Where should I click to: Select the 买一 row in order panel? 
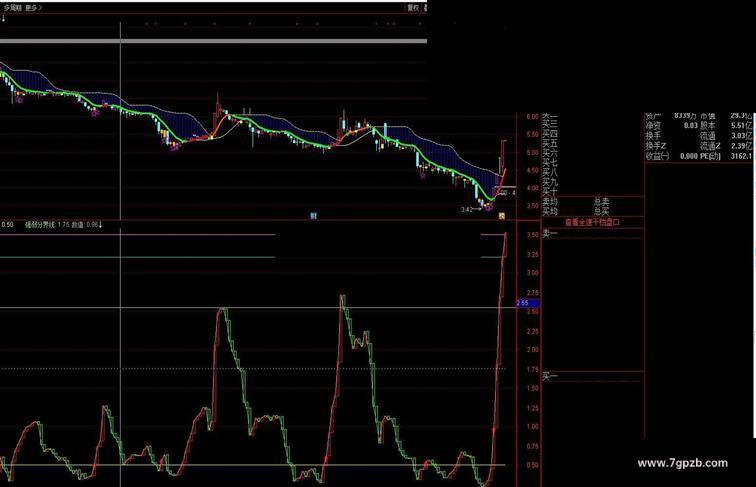pyautogui.click(x=550, y=376)
